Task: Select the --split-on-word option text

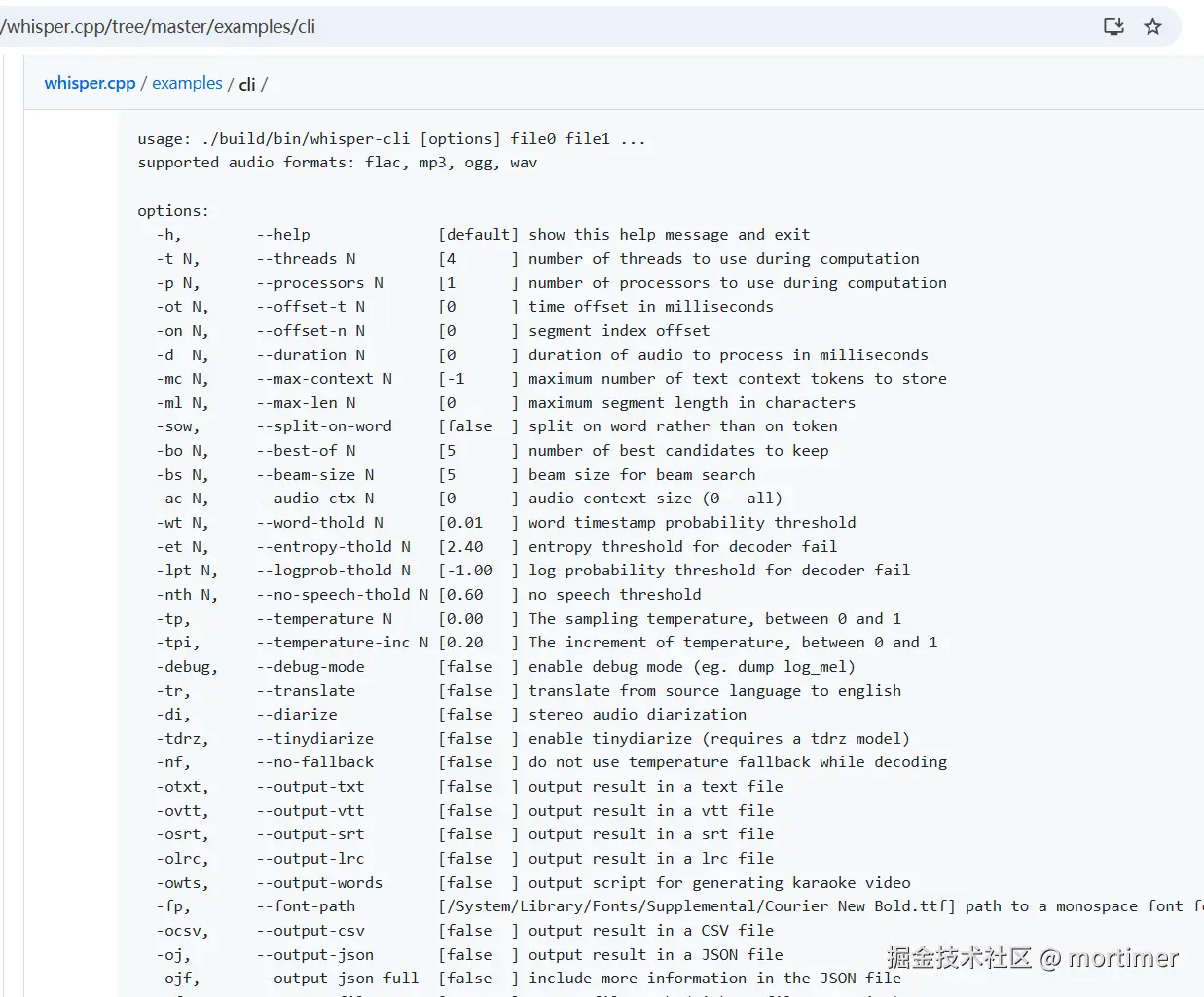Action: pos(324,426)
